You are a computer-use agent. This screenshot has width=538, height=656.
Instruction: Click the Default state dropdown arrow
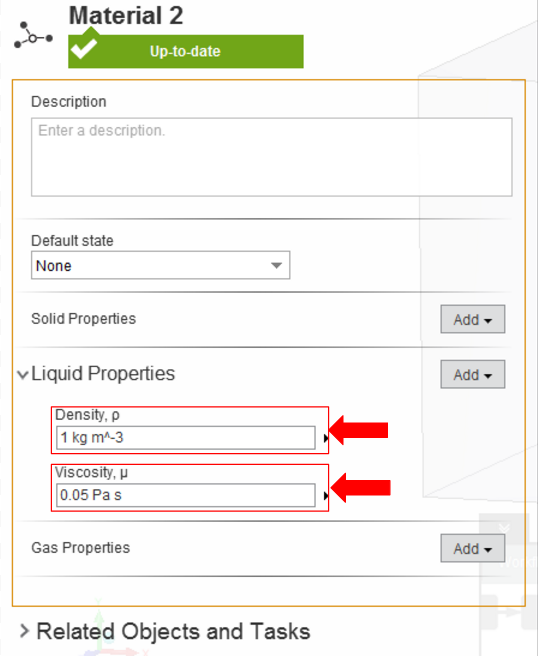tap(276, 266)
